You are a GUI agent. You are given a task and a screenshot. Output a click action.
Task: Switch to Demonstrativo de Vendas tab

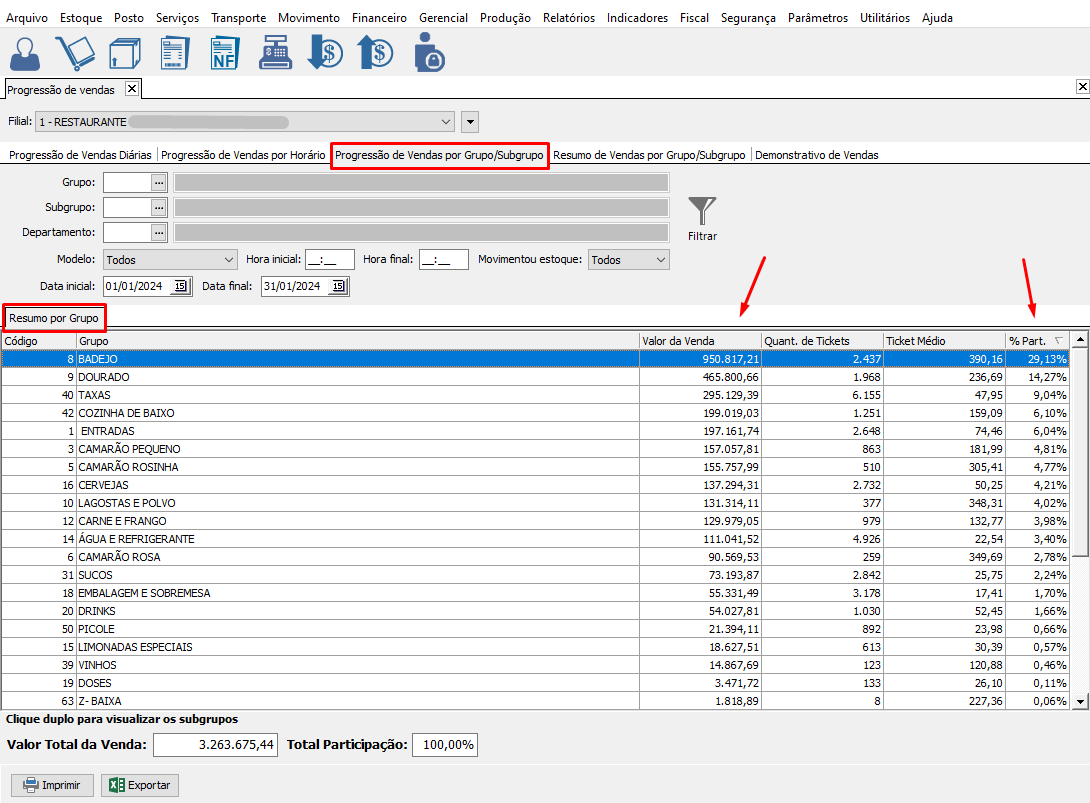click(x=816, y=155)
